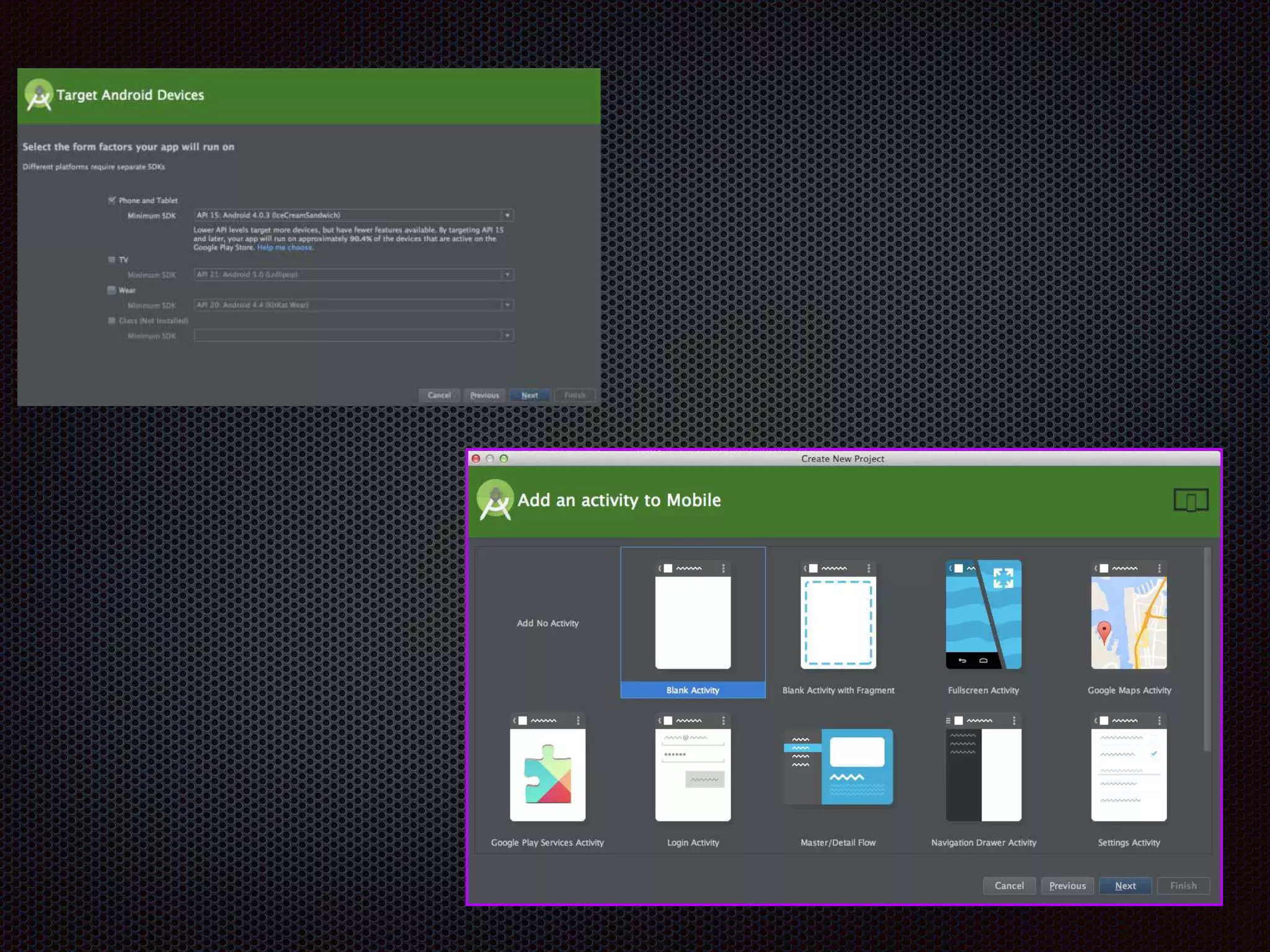Viewport: 1270px width, 952px height.
Task: Pick the Master/Detail Flow template
Action: click(x=838, y=768)
